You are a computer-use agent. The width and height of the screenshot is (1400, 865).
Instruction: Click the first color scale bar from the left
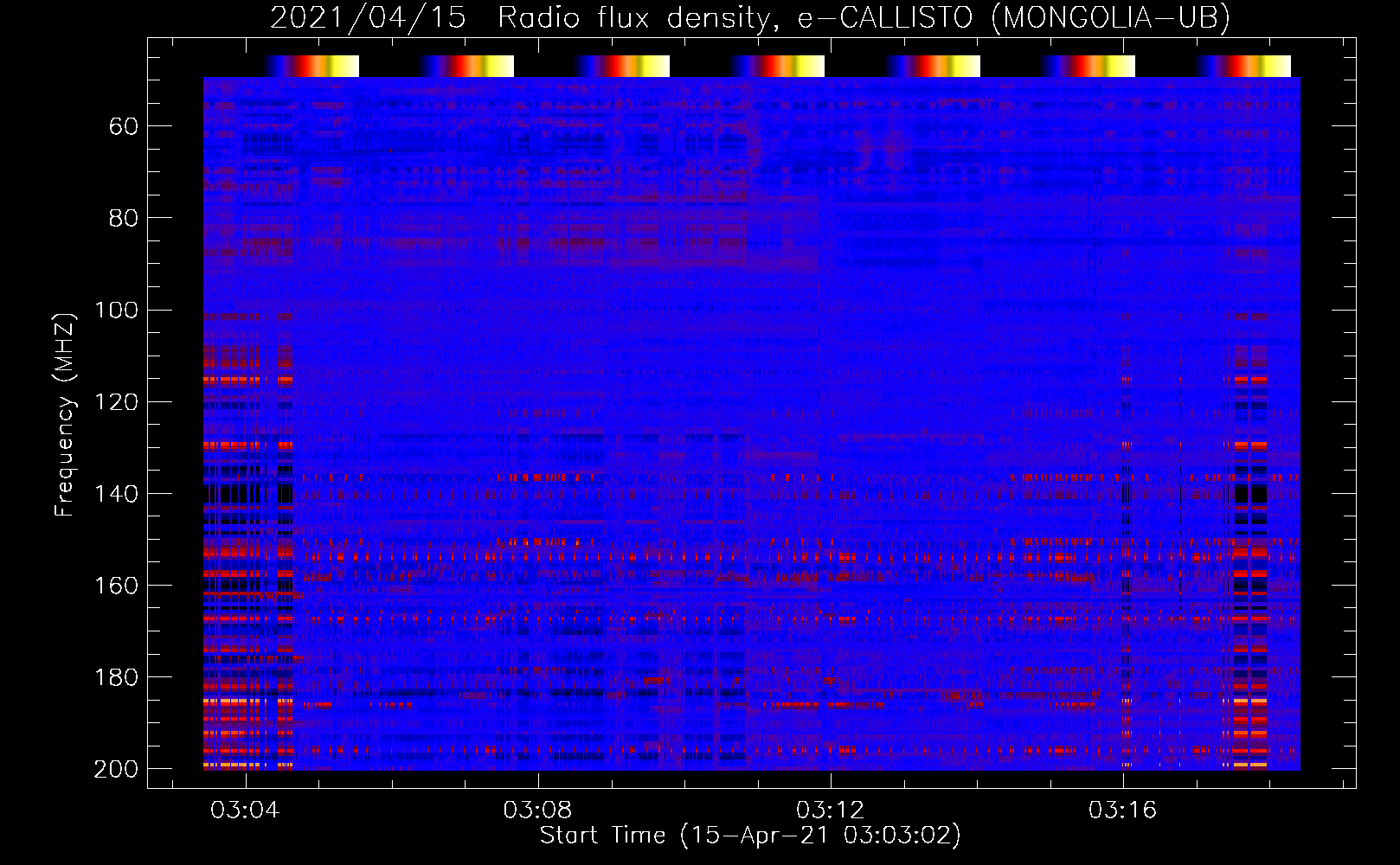point(311,67)
